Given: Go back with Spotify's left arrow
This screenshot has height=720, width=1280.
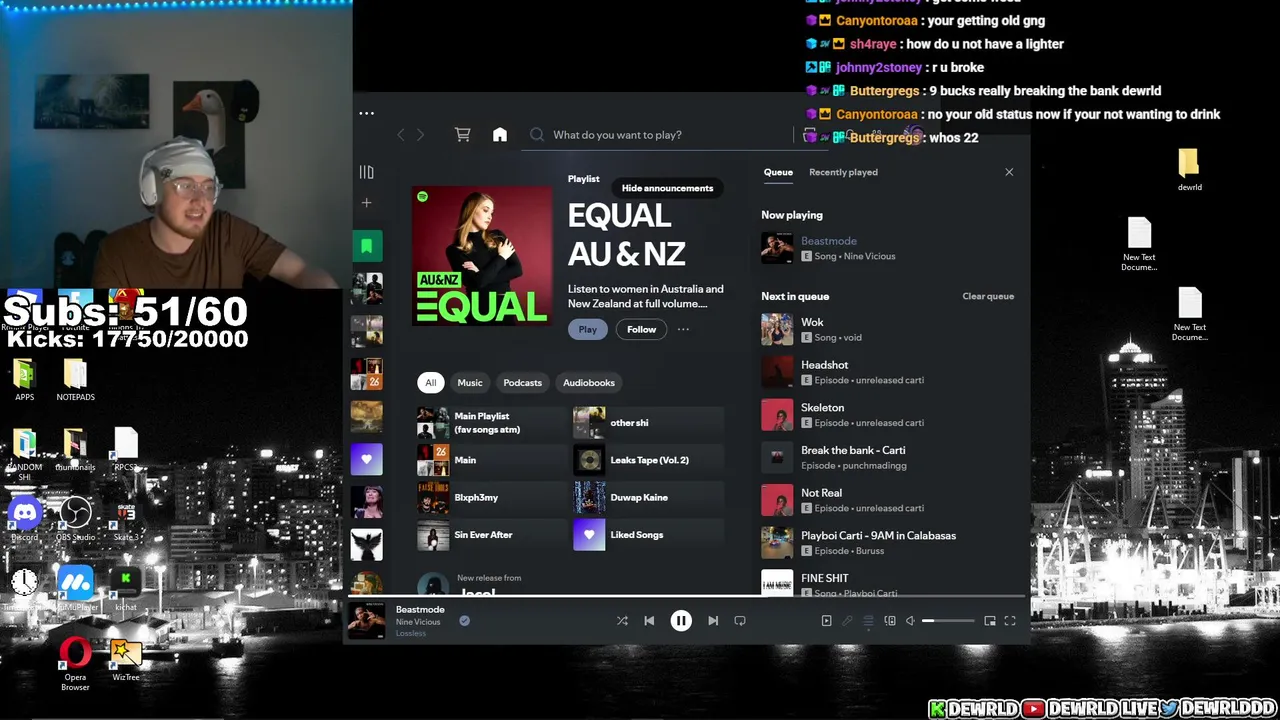Looking at the screenshot, I should click(x=401, y=135).
